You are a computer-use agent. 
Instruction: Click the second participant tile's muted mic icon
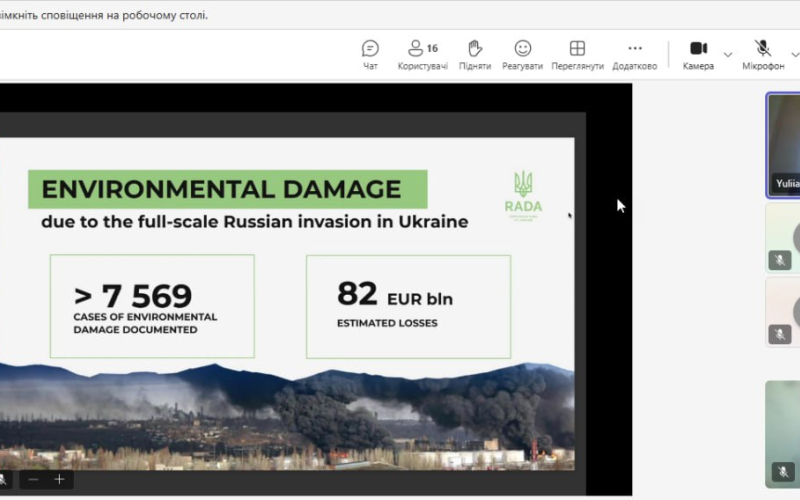[780, 260]
